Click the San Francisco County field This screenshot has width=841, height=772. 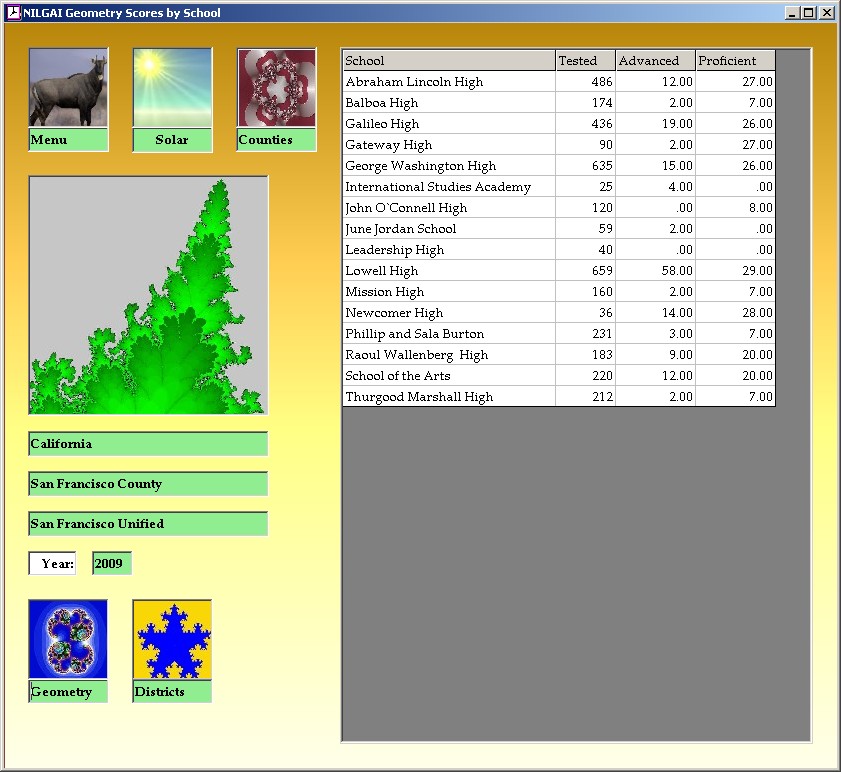148,484
